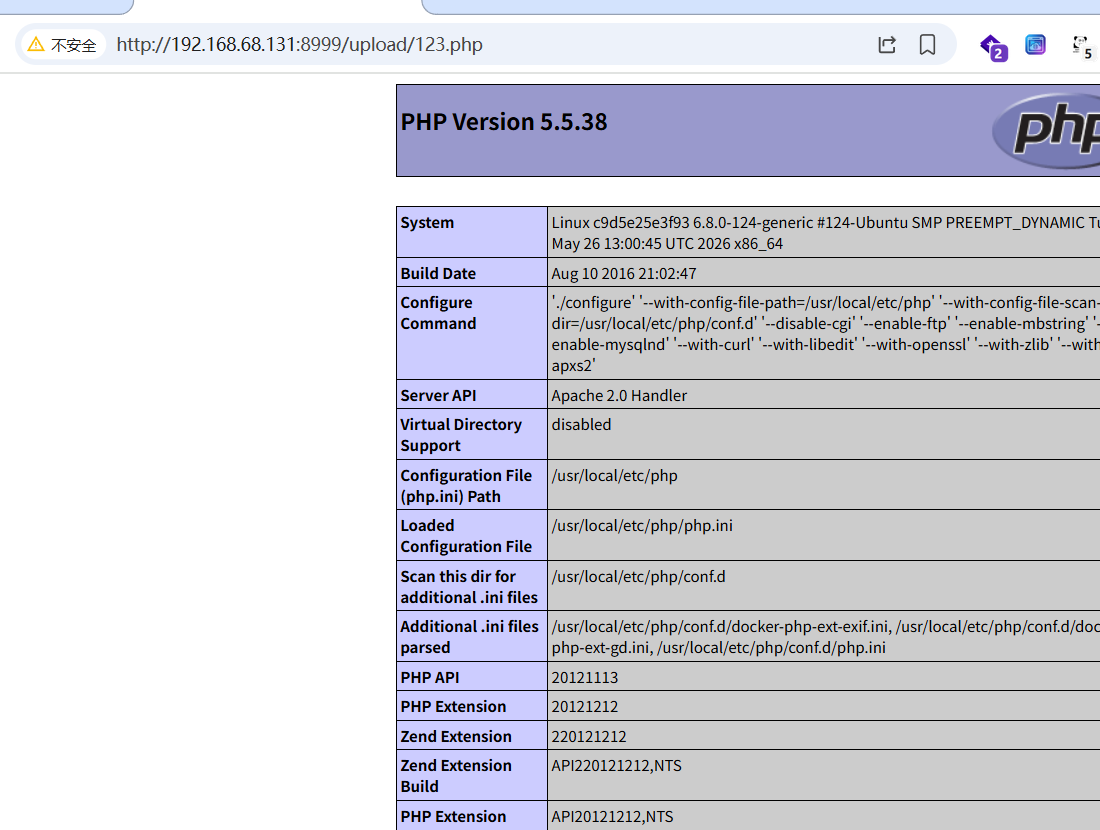The width and height of the screenshot is (1100, 830).
Task: Click Scan this dir for additional label
Action: pyautogui.click(x=469, y=587)
